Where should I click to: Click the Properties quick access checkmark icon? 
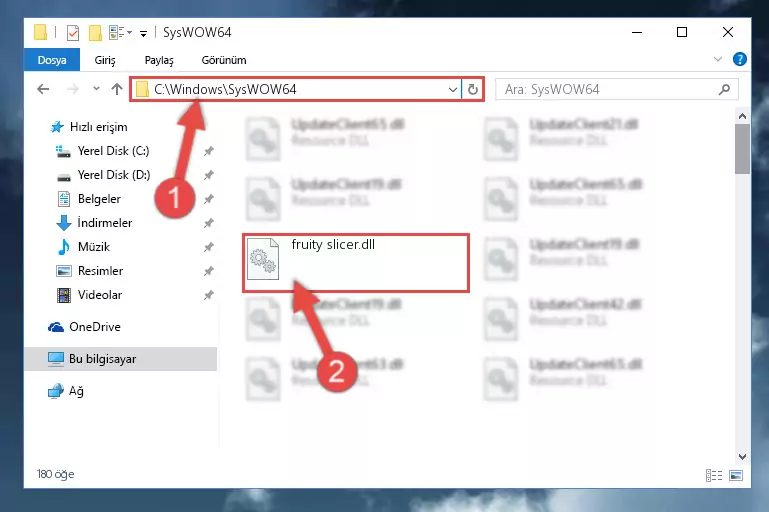pyautogui.click(x=73, y=33)
